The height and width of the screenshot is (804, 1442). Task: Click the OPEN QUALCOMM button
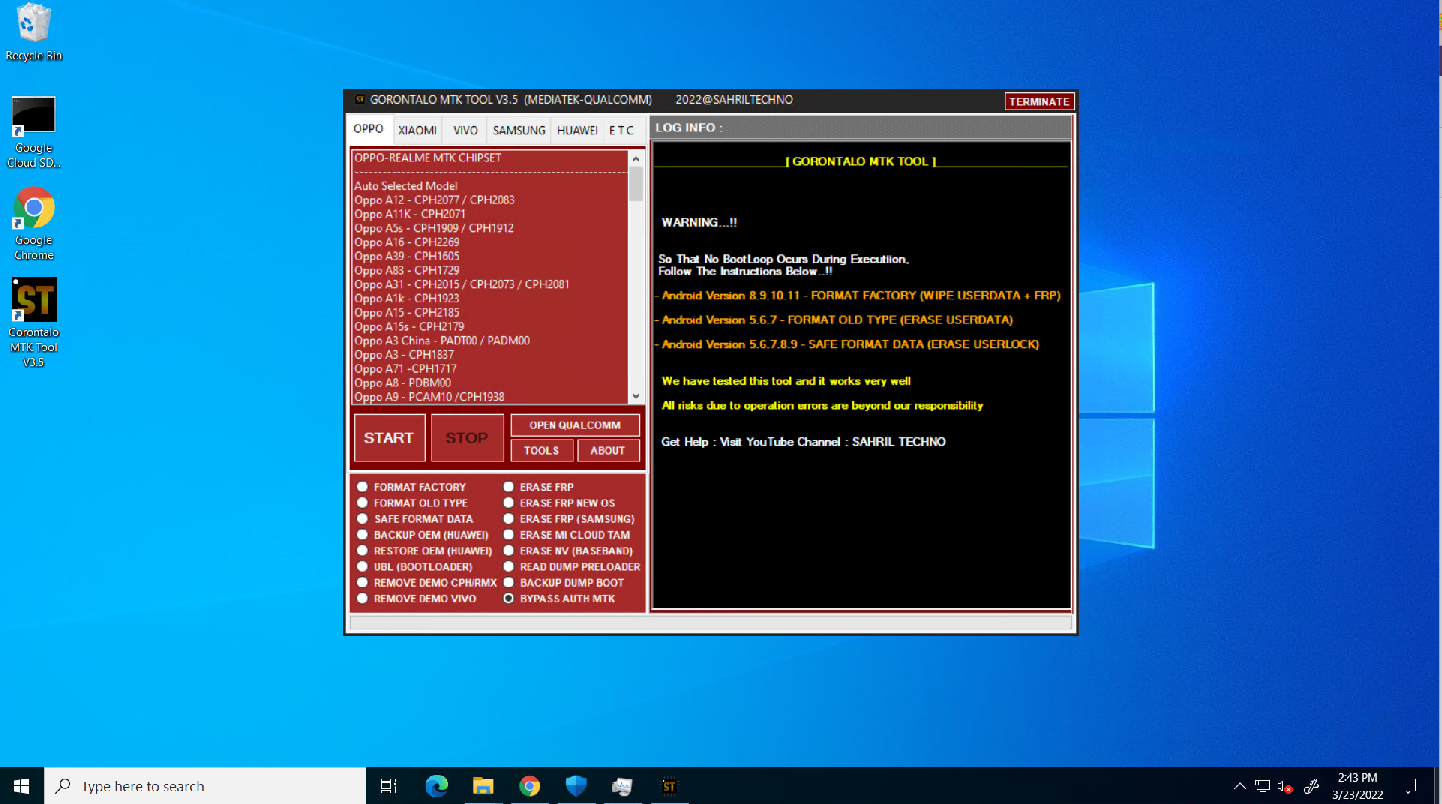(x=575, y=425)
